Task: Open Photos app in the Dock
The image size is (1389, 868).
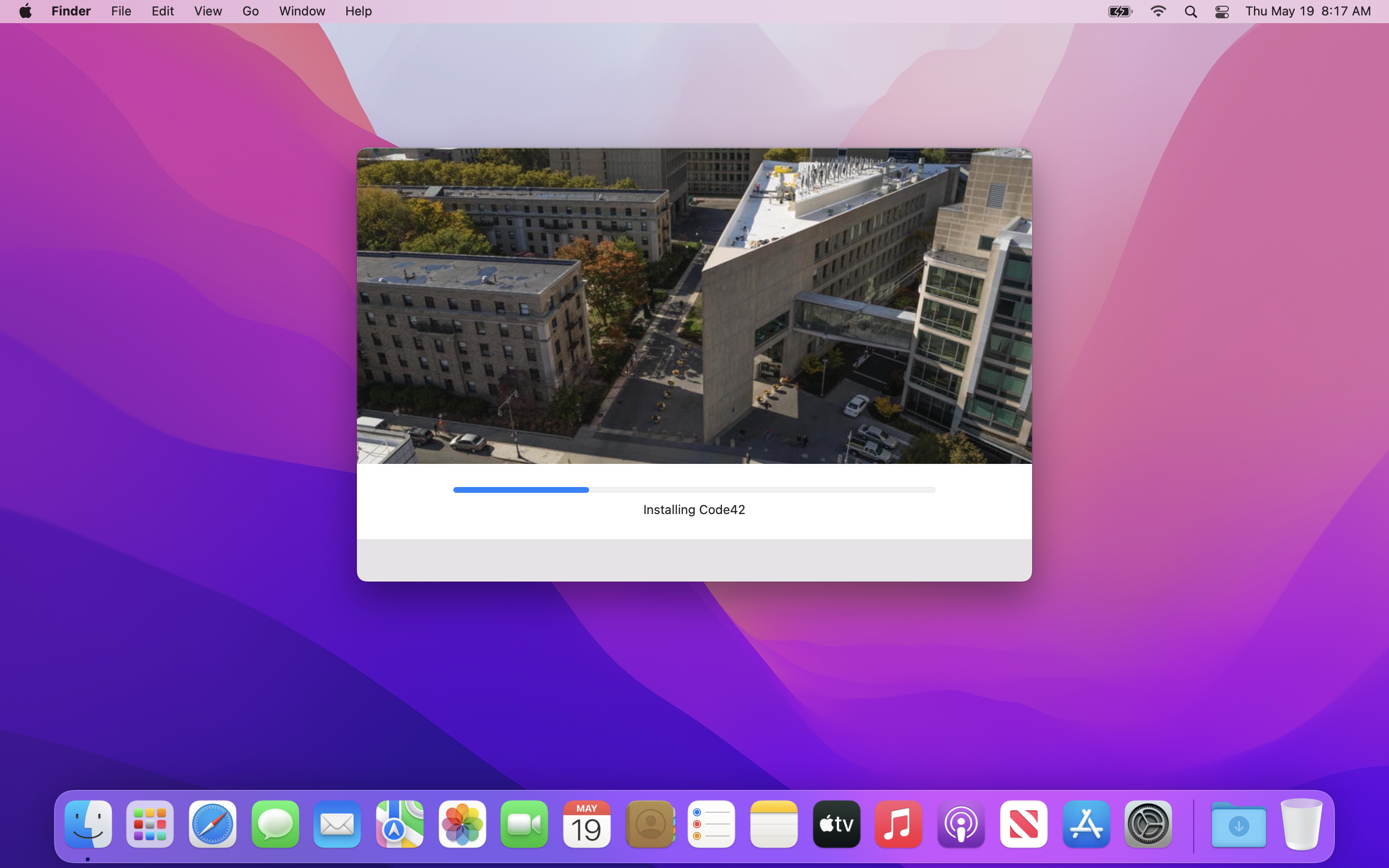Action: click(x=462, y=824)
